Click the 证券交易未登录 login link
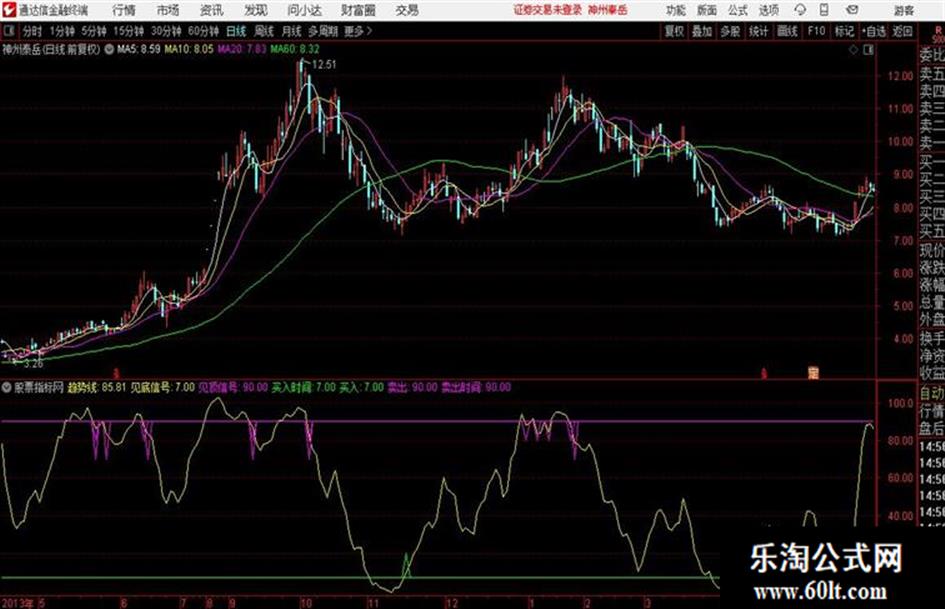 tap(548, 10)
